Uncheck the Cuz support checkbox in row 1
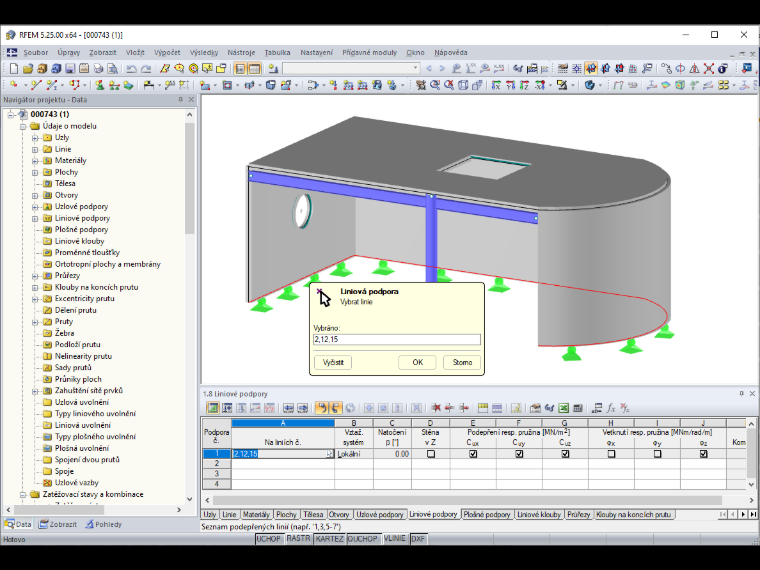 pos(565,454)
